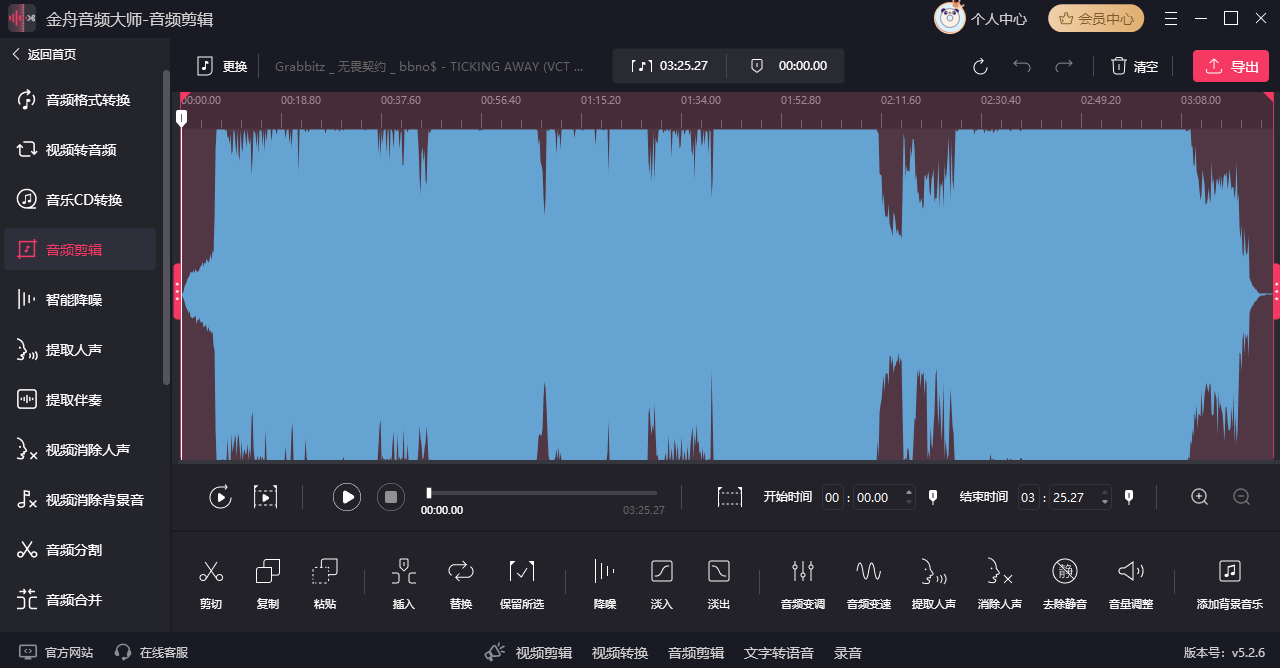
Task: Open 会员中心 membership center
Action: click(x=1096, y=18)
